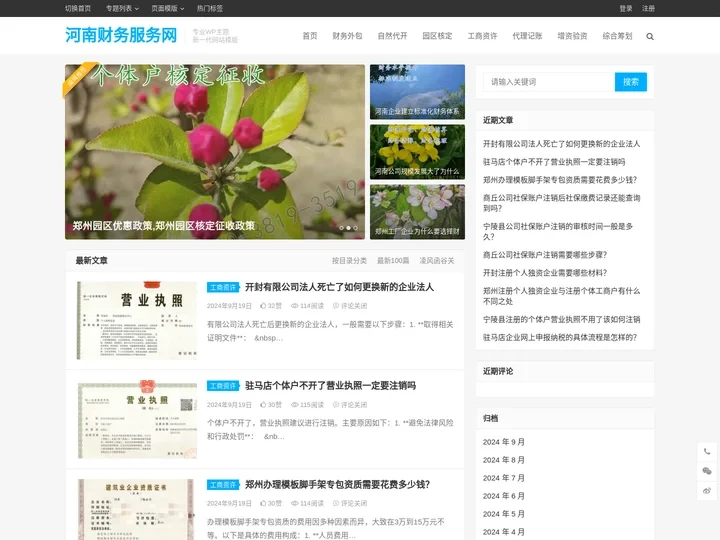Open sidebar link 驻马店企业网上申报纳税的具体流程
Image resolution: width=720 pixels, height=540 pixels.
[560, 338]
